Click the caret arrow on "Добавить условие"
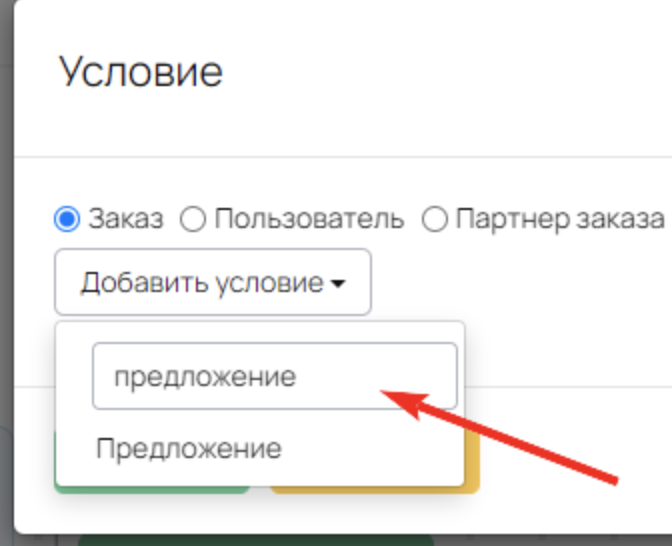672x546 pixels. (337, 284)
